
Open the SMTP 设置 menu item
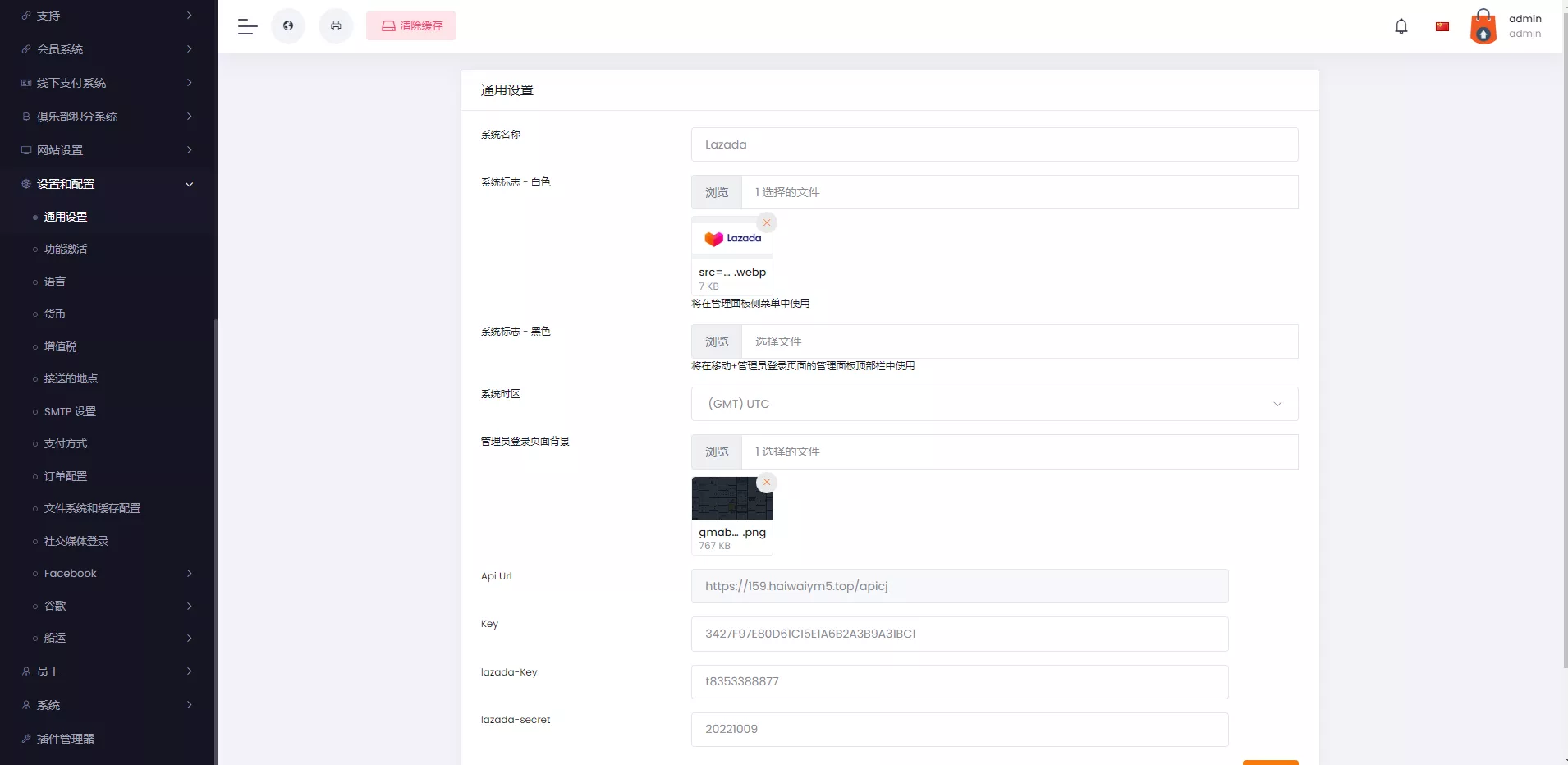(70, 411)
